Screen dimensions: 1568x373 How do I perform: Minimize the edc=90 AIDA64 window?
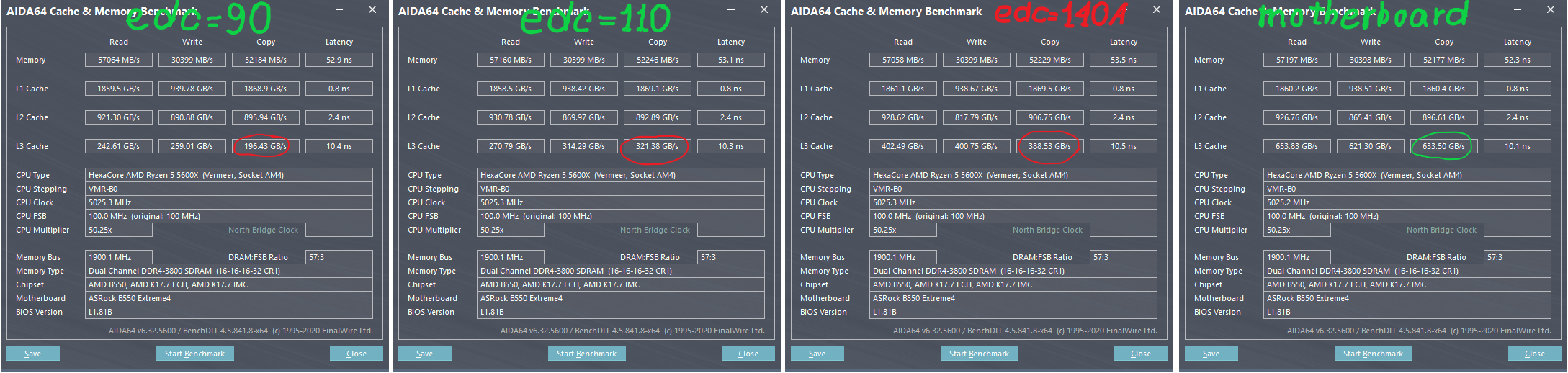[x=339, y=9]
